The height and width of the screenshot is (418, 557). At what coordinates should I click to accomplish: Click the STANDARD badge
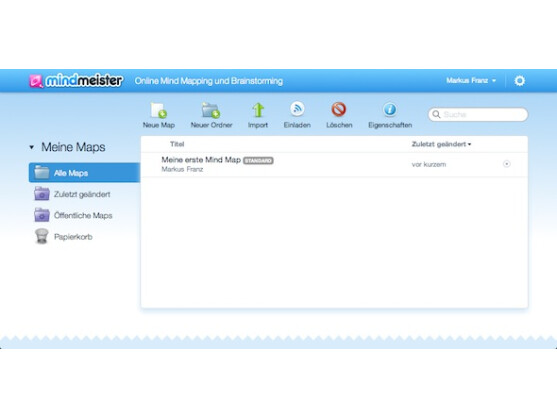point(258,161)
